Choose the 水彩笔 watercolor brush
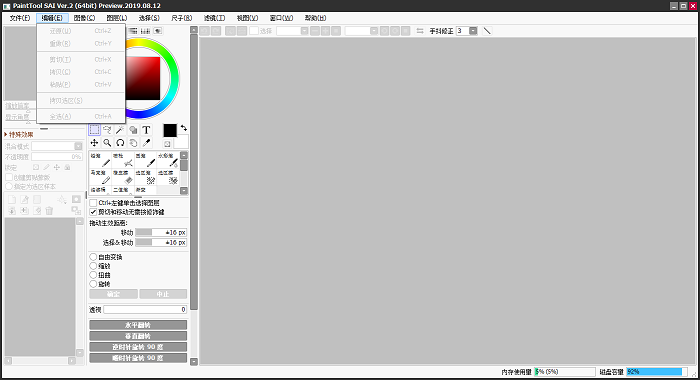Screen dimensions: 700x380 click(x=168, y=160)
